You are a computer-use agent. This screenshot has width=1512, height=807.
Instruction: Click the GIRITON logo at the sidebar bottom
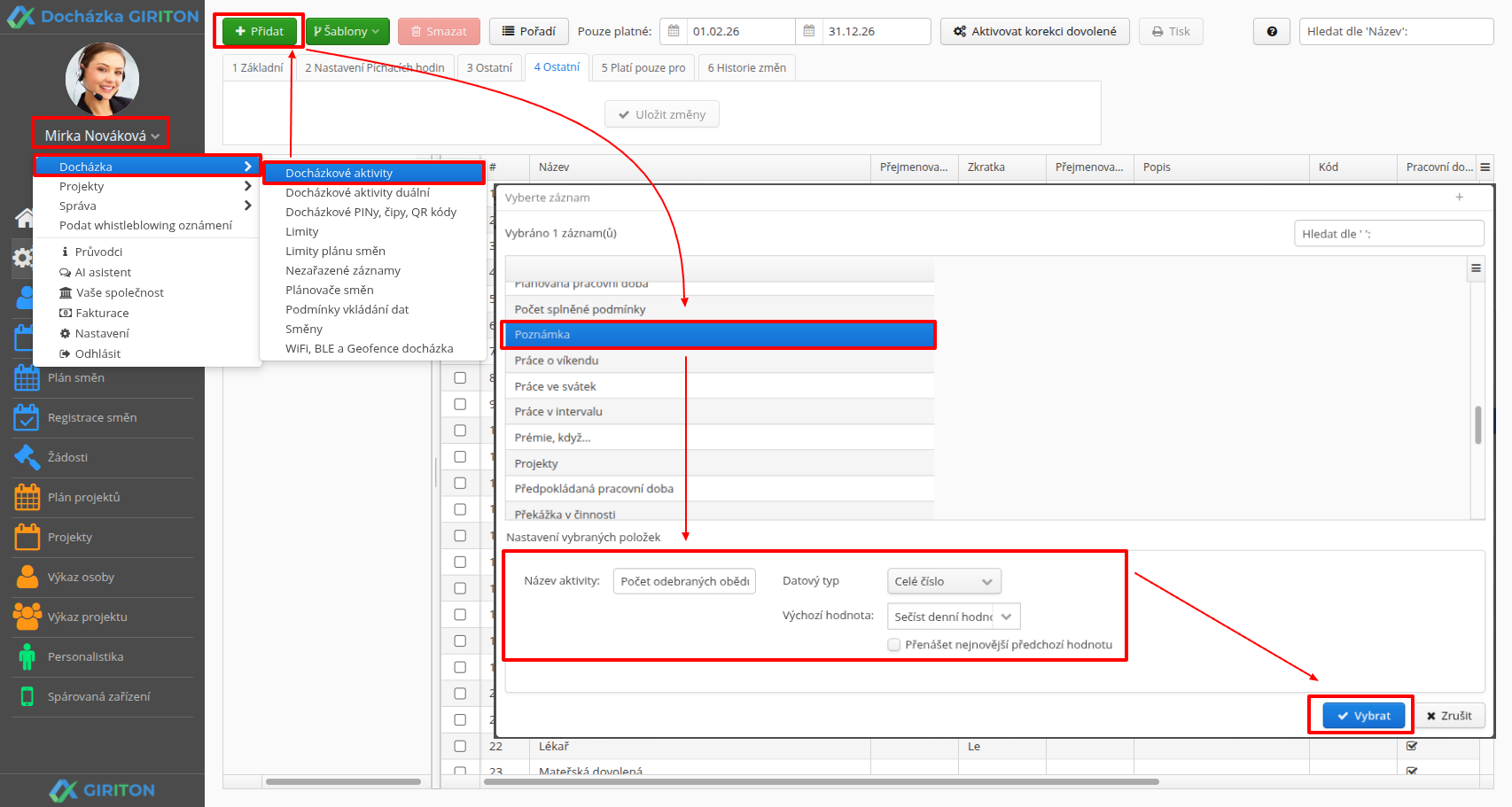pyautogui.click(x=102, y=790)
